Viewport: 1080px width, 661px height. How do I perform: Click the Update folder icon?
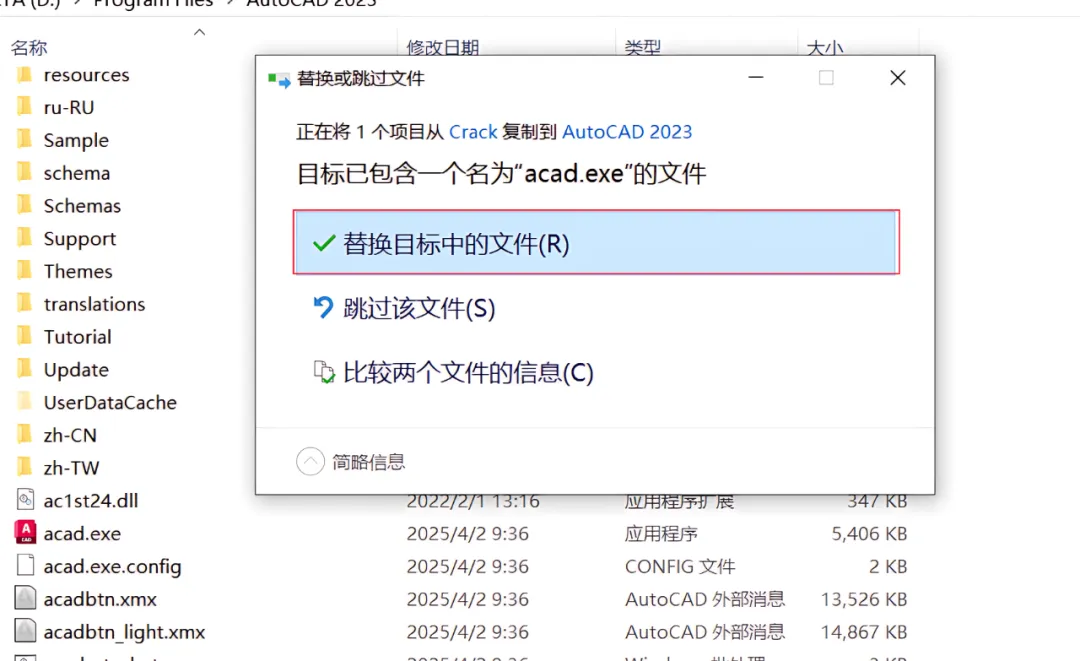[24, 368]
